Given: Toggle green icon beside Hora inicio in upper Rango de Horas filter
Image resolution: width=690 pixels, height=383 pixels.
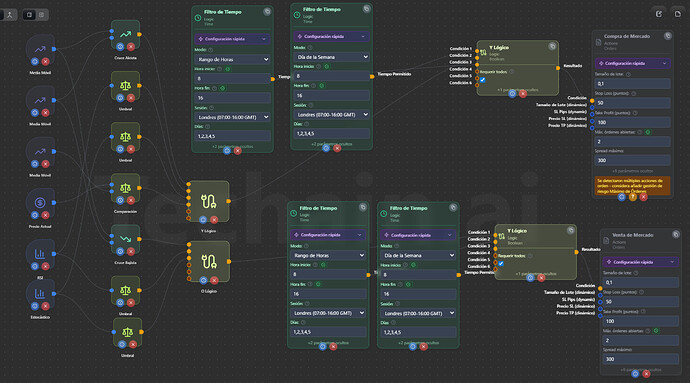Looking at the screenshot, I should 228,69.
